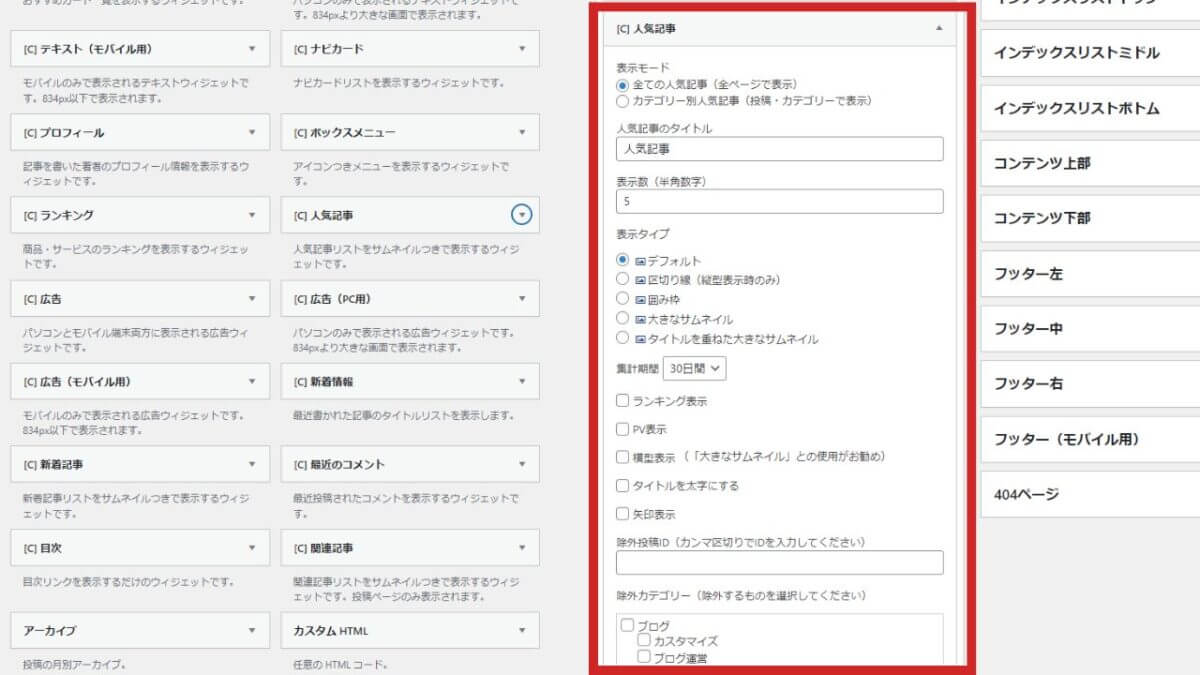Expand the [C] ナビカード widget
Screen dimensions: 1200x675
tap(520, 48)
